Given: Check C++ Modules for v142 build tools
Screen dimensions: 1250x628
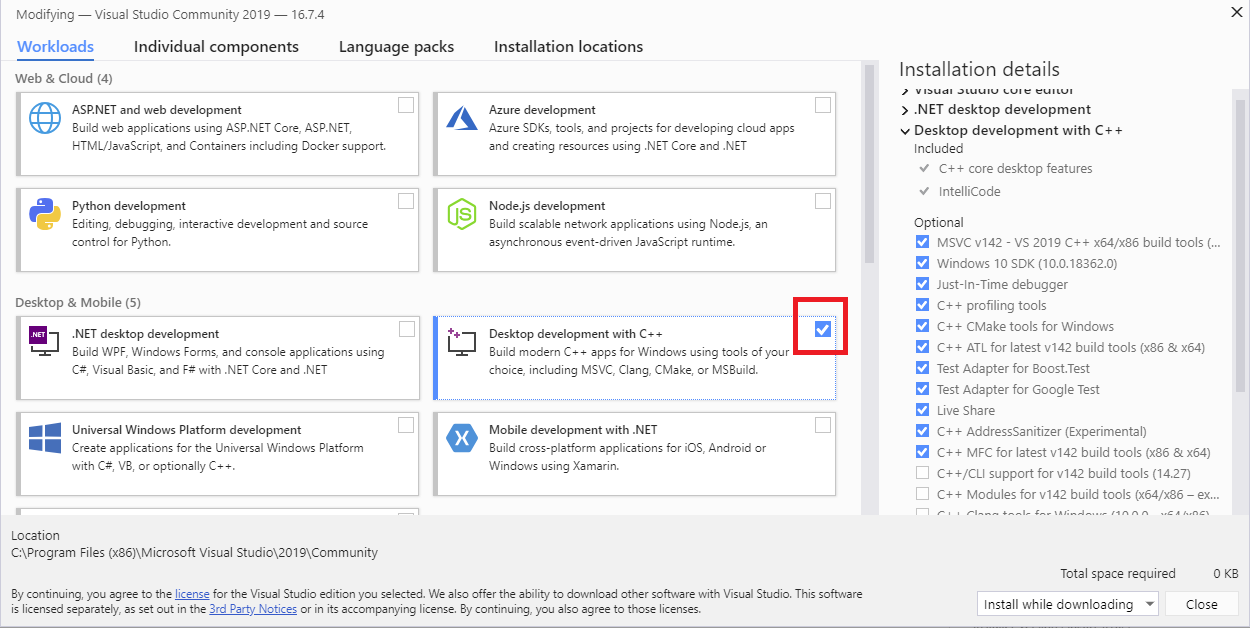Looking at the screenshot, I should pyautogui.click(x=922, y=494).
